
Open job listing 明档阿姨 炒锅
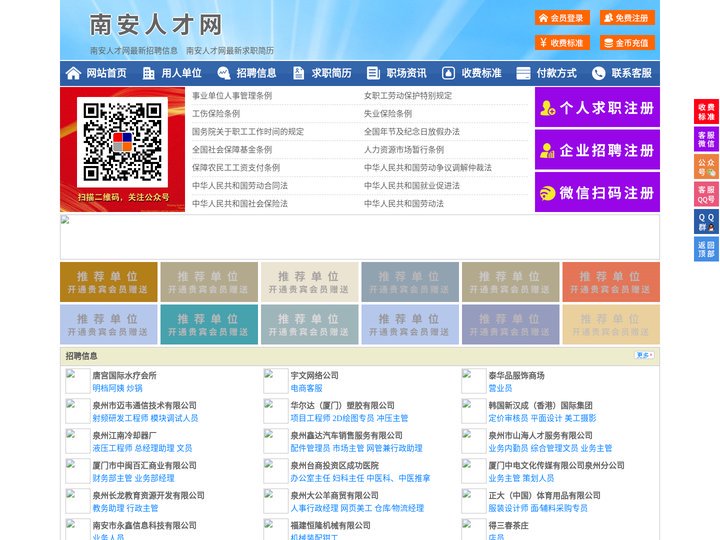118,388
